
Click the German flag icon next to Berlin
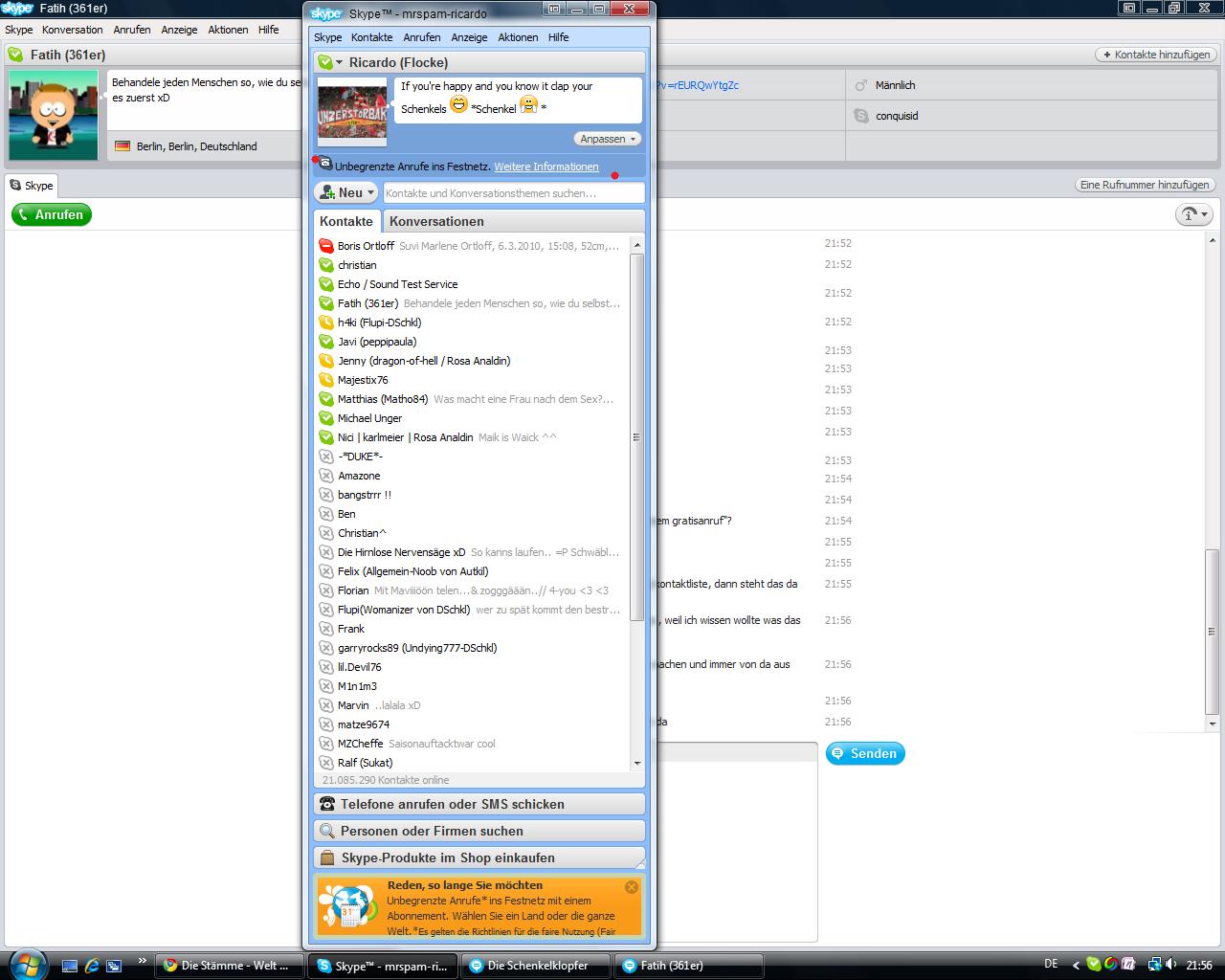[122, 146]
